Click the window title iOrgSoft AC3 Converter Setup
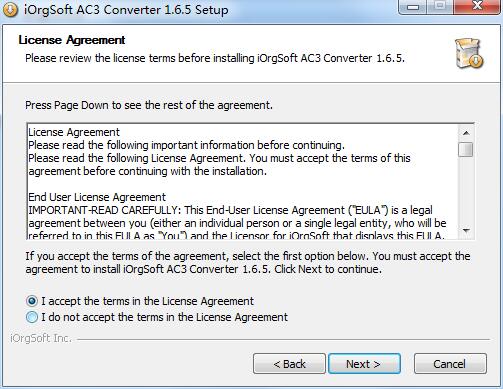 [126, 9]
